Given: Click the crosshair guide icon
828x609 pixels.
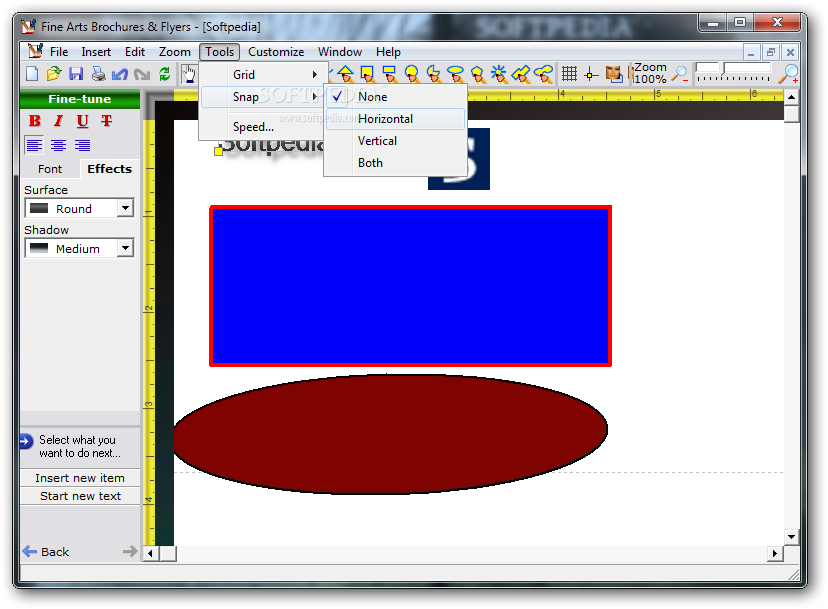Looking at the screenshot, I should click(591, 74).
